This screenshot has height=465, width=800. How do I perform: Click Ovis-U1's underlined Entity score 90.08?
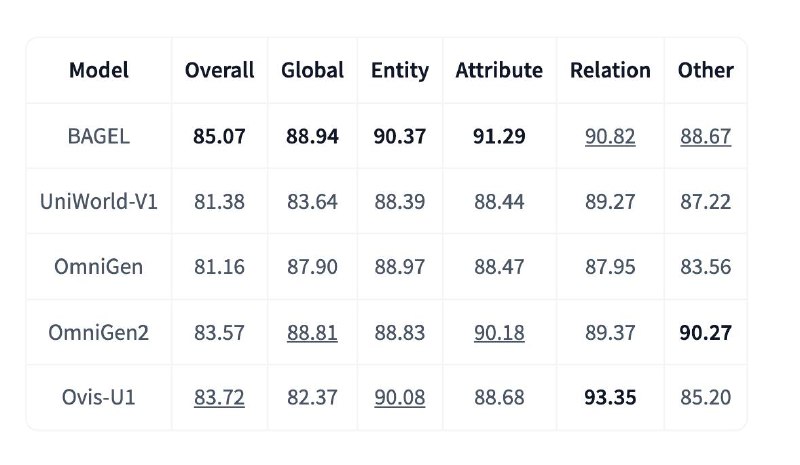pyautogui.click(x=400, y=398)
